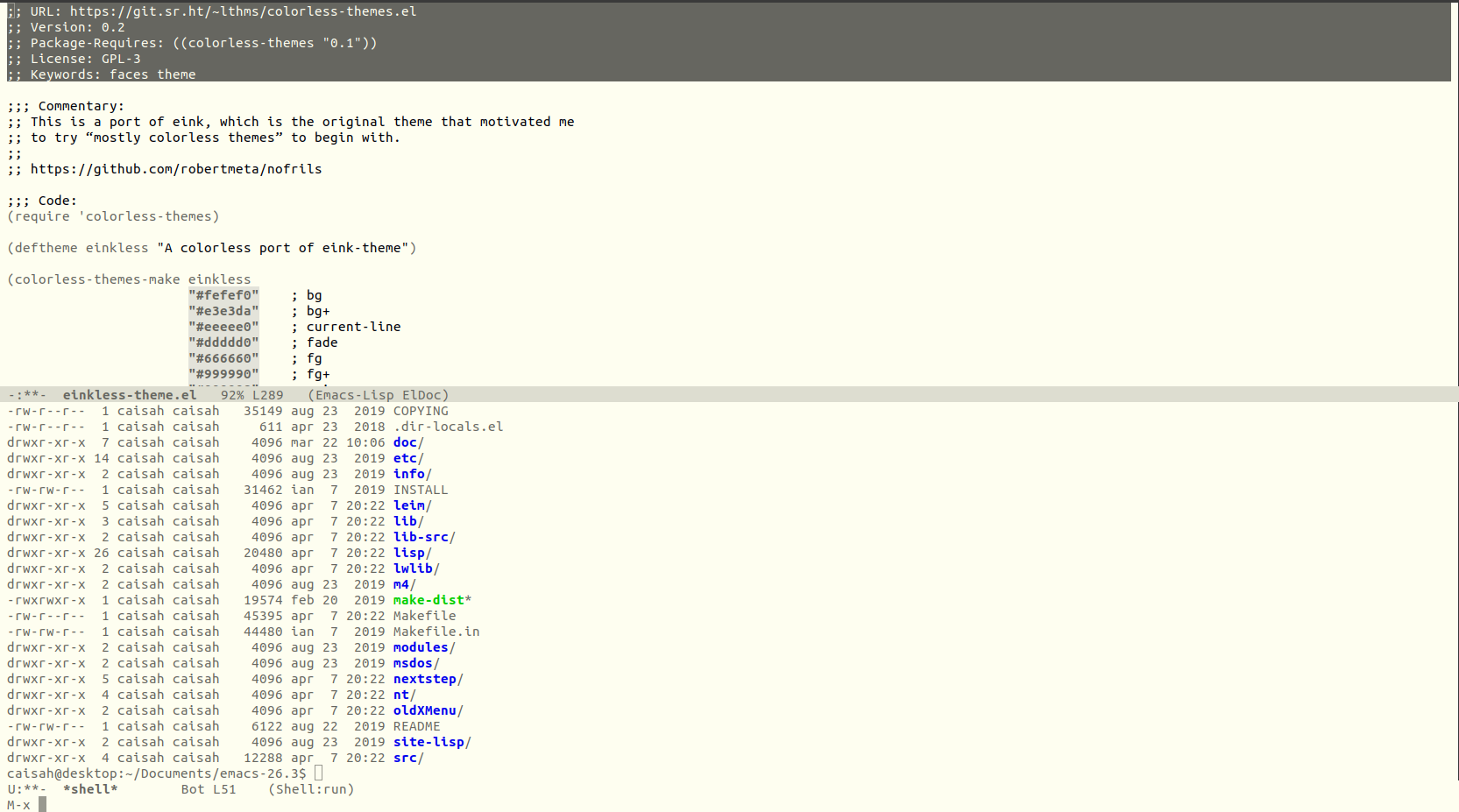1459x812 pixels.
Task: Open the etc/ directory in shell listing
Action: pyautogui.click(x=408, y=458)
